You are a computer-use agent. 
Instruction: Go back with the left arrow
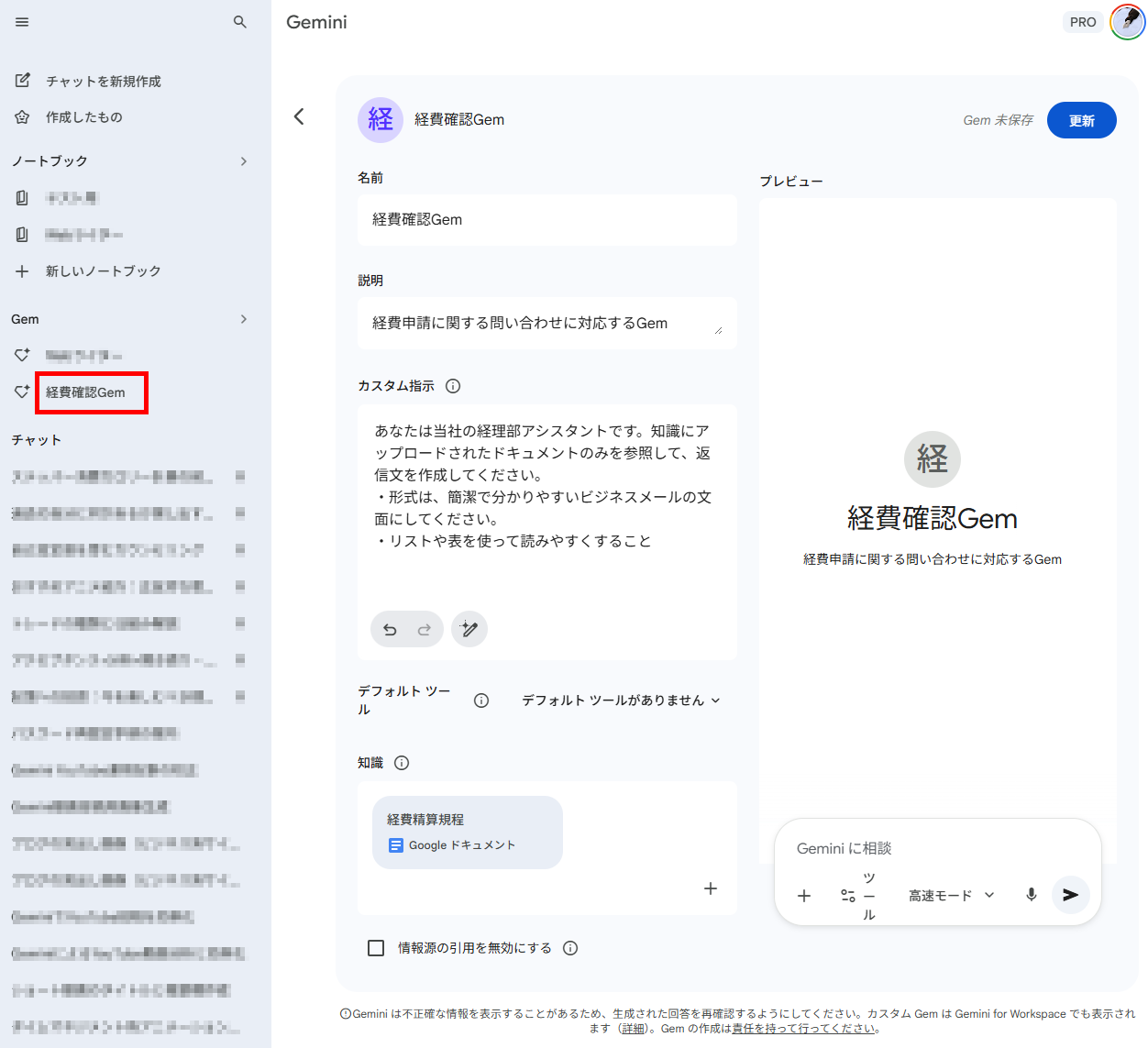[x=299, y=116]
